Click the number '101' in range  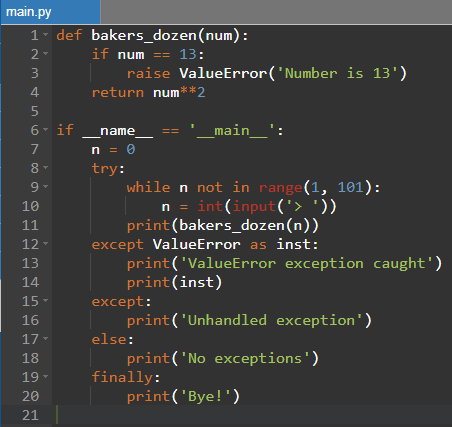[350, 187]
